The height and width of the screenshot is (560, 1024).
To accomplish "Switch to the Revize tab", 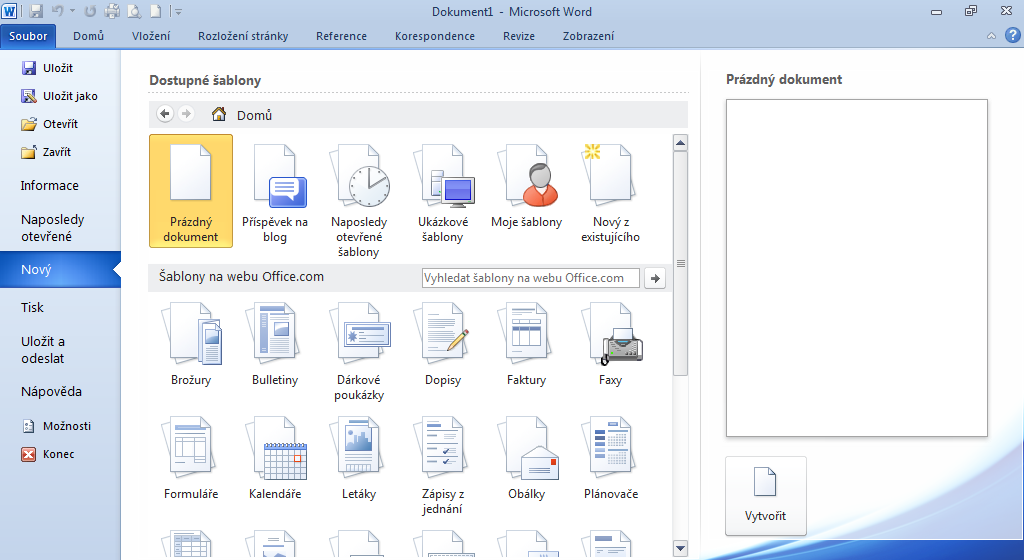I will [519, 36].
